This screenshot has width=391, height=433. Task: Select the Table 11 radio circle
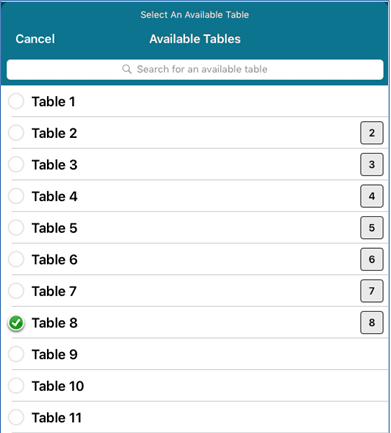point(16,417)
